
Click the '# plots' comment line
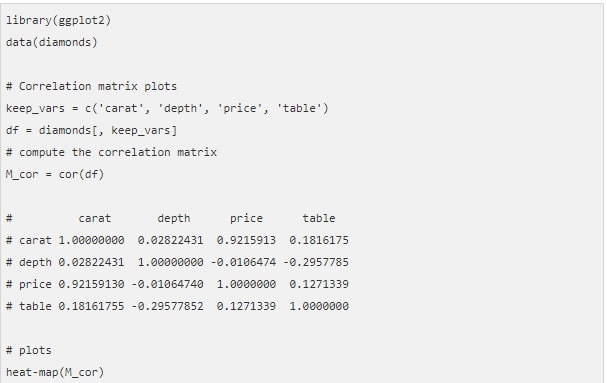click(x=29, y=350)
